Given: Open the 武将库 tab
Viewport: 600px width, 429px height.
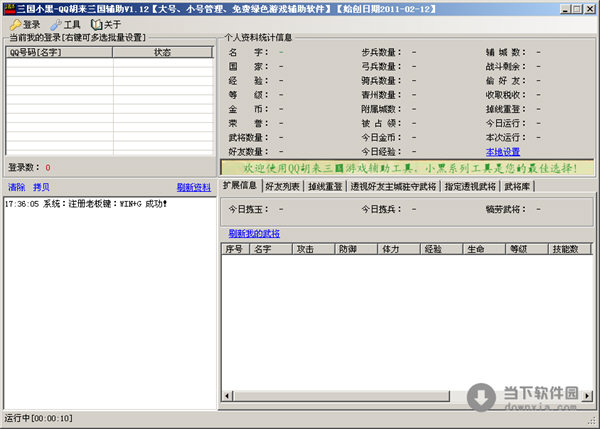Looking at the screenshot, I should click(x=519, y=186).
